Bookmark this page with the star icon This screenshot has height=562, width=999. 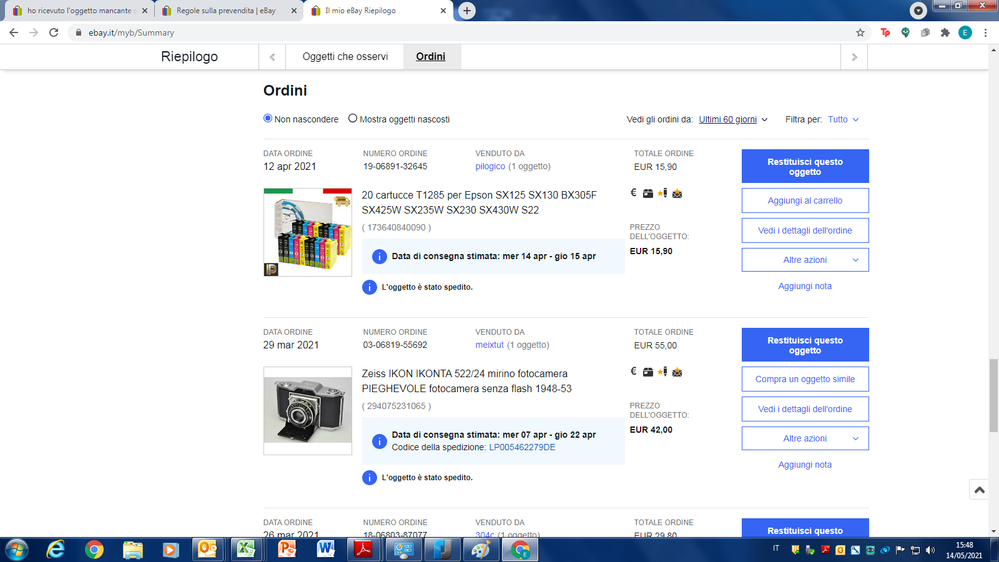pyautogui.click(x=860, y=32)
